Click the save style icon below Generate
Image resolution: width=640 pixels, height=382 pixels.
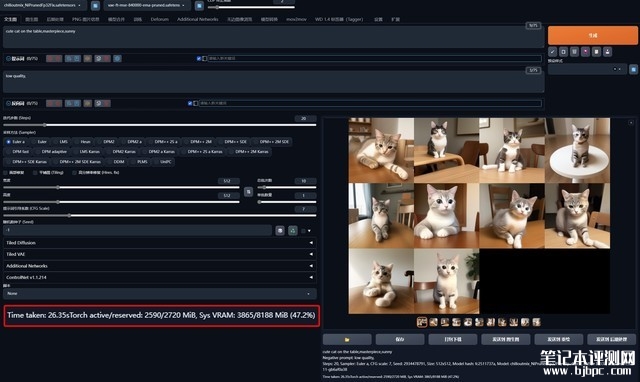tap(607, 52)
